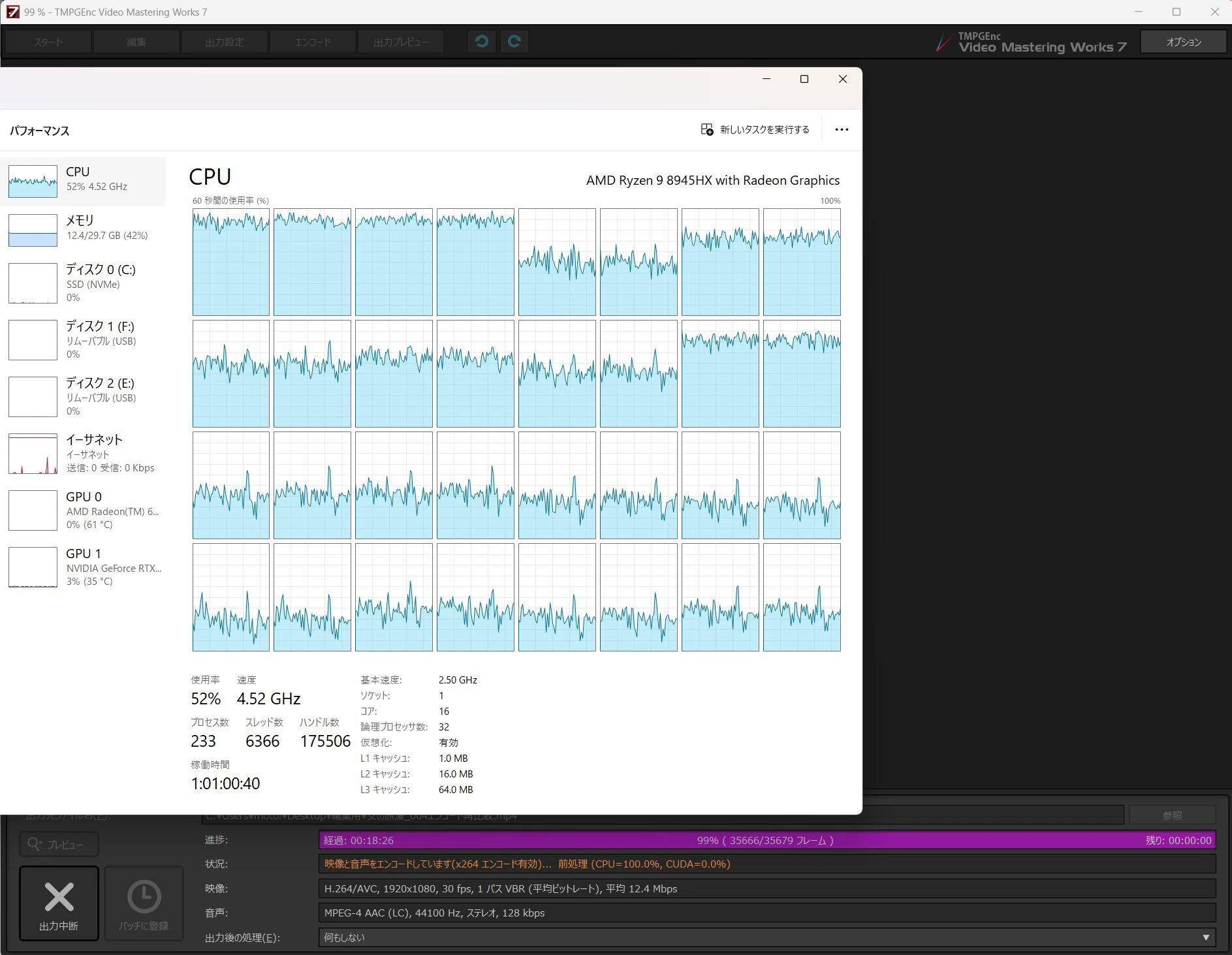Select CPU in the performance sidebar
The height and width of the screenshot is (955, 1232).
[83, 181]
